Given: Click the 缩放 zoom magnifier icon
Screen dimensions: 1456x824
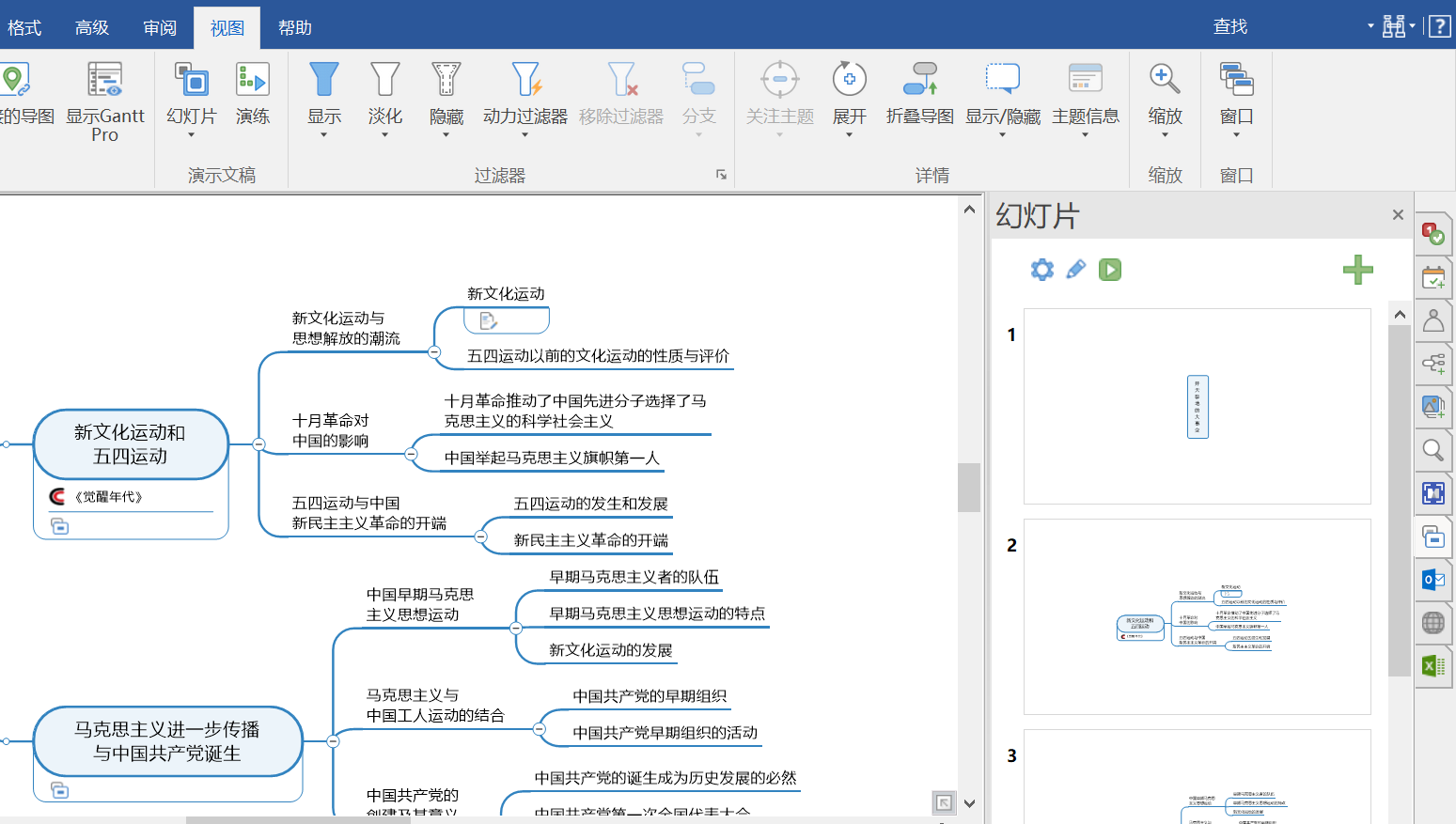Looking at the screenshot, I should pyautogui.click(x=1165, y=80).
